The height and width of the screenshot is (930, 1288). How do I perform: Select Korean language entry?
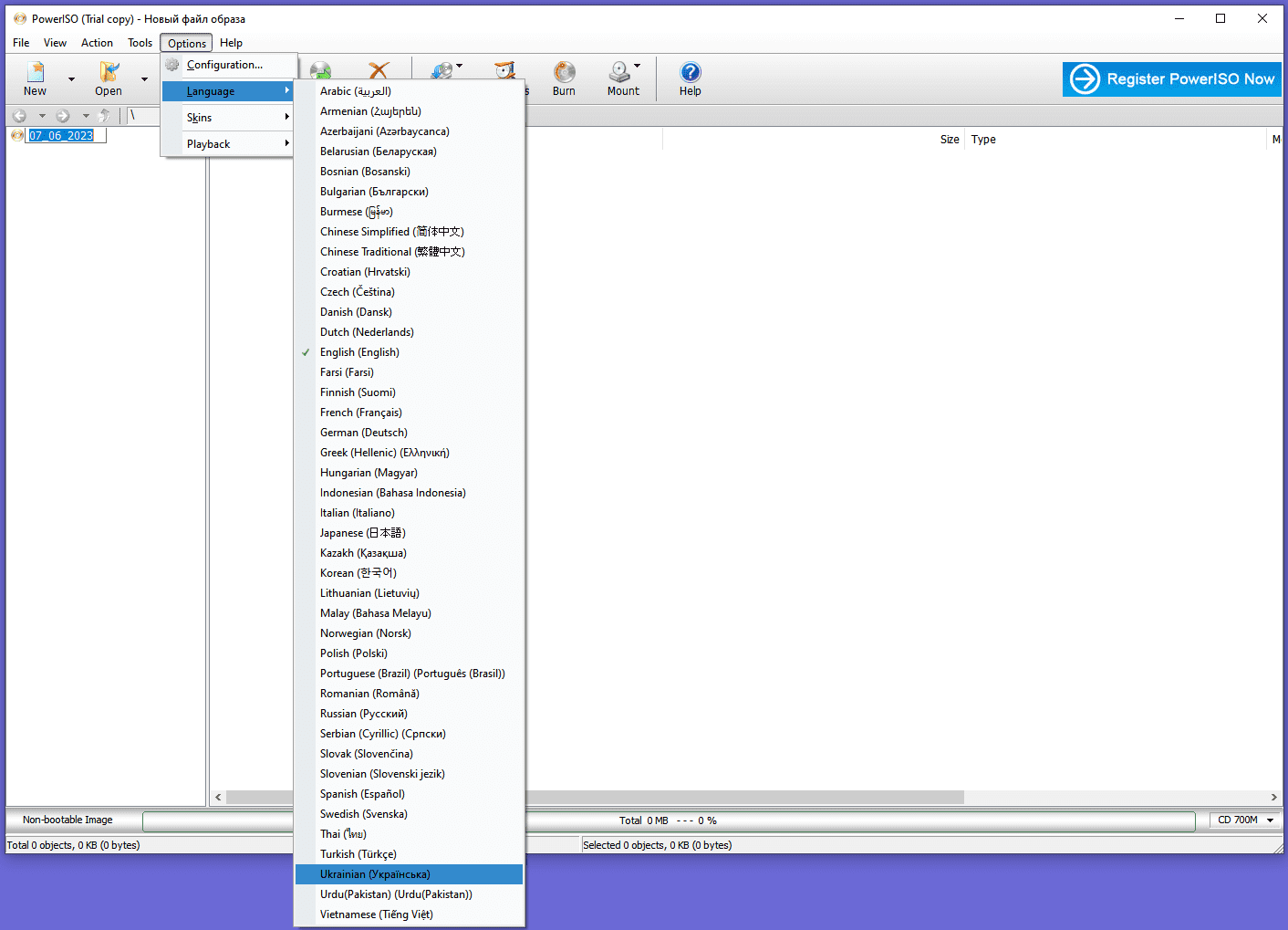point(410,573)
